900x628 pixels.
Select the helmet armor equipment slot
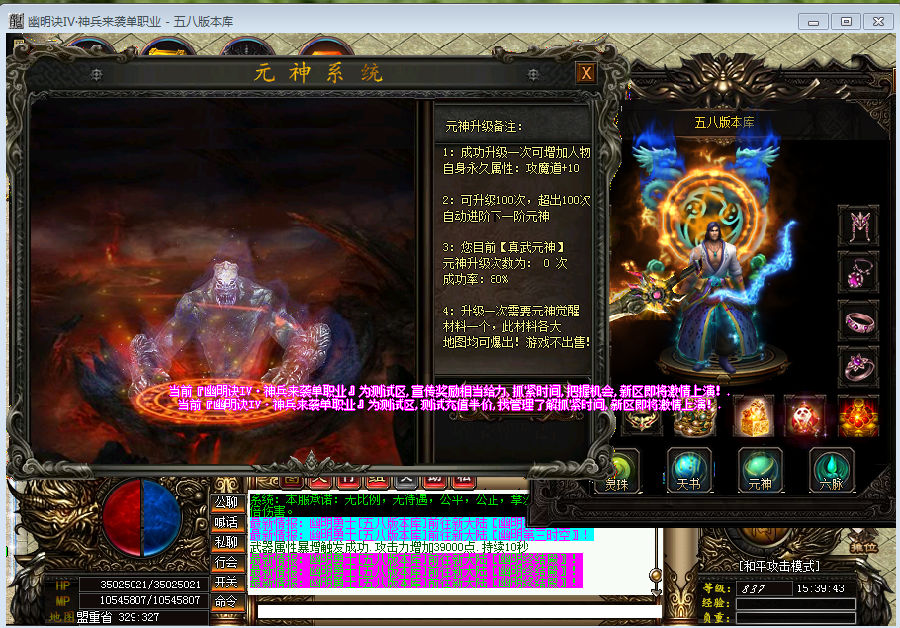(x=858, y=226)
